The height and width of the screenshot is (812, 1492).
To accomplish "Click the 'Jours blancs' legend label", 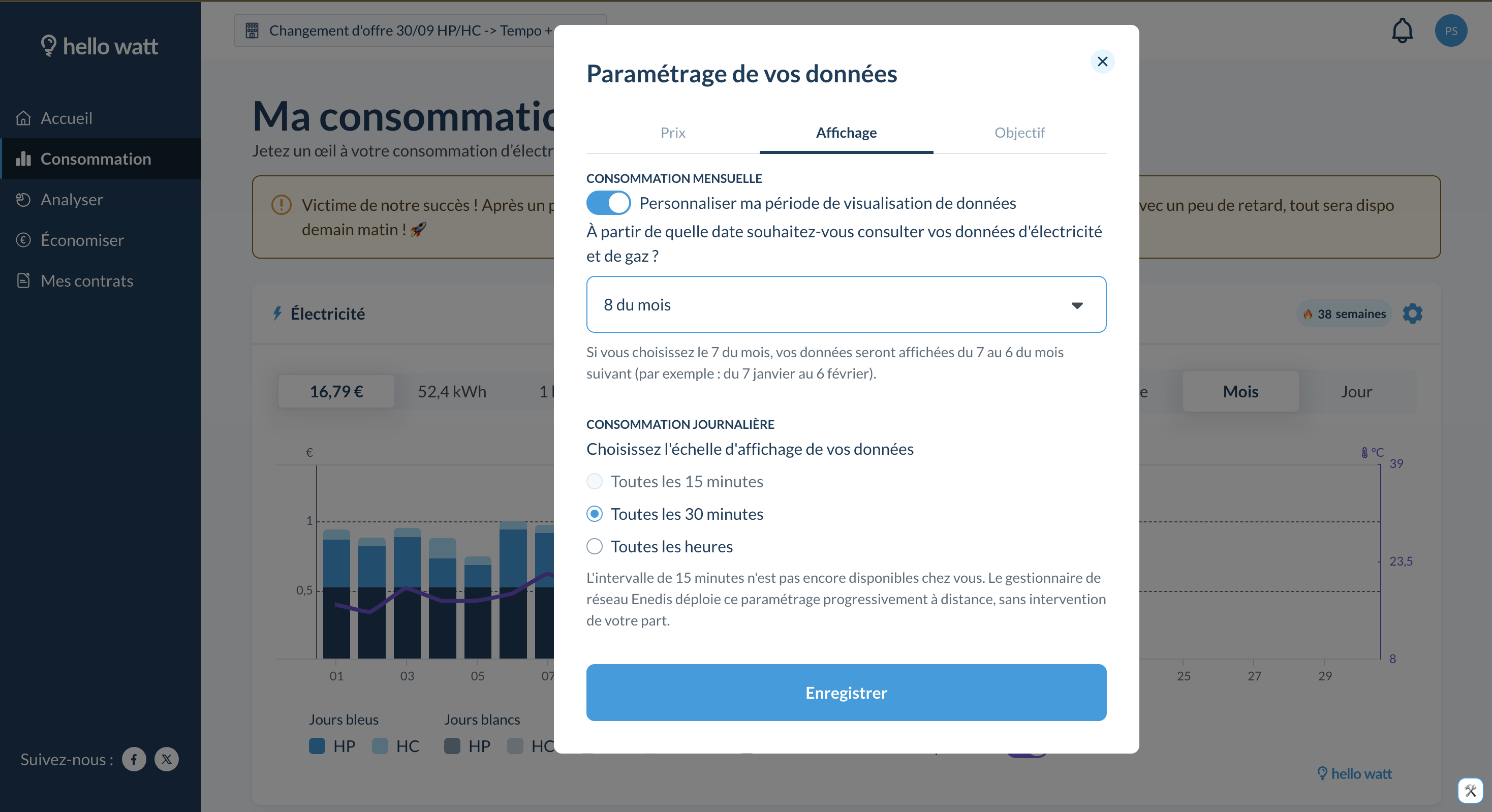I will (482, 720).
